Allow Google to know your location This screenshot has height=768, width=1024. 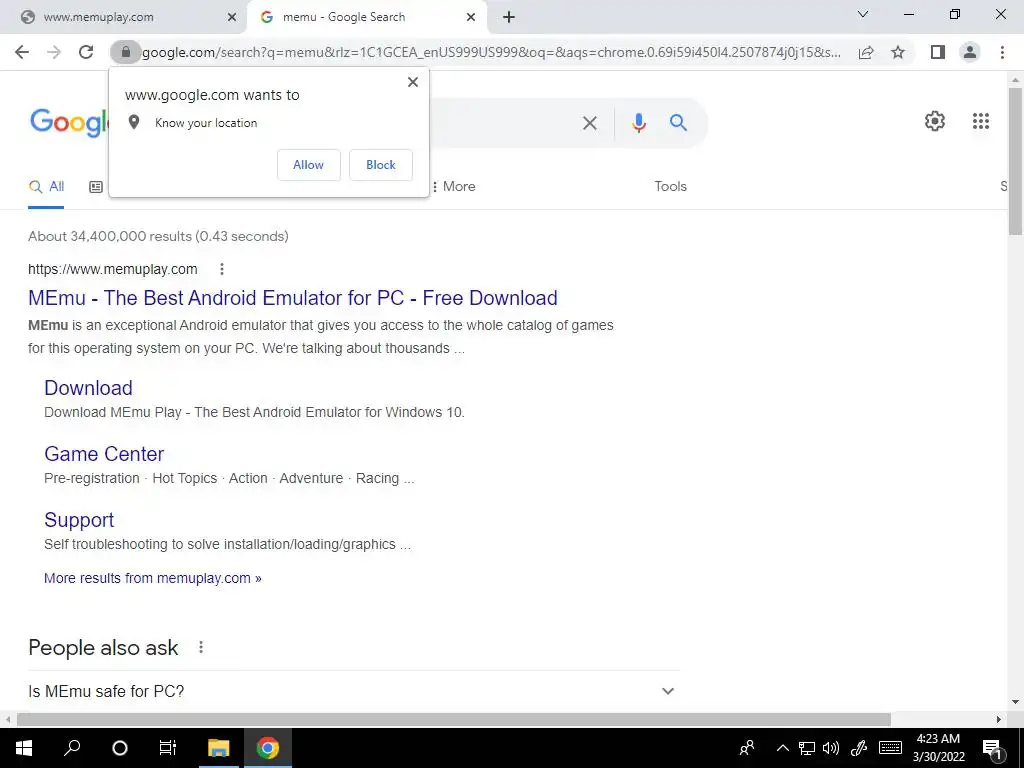[x=308, y=165]
